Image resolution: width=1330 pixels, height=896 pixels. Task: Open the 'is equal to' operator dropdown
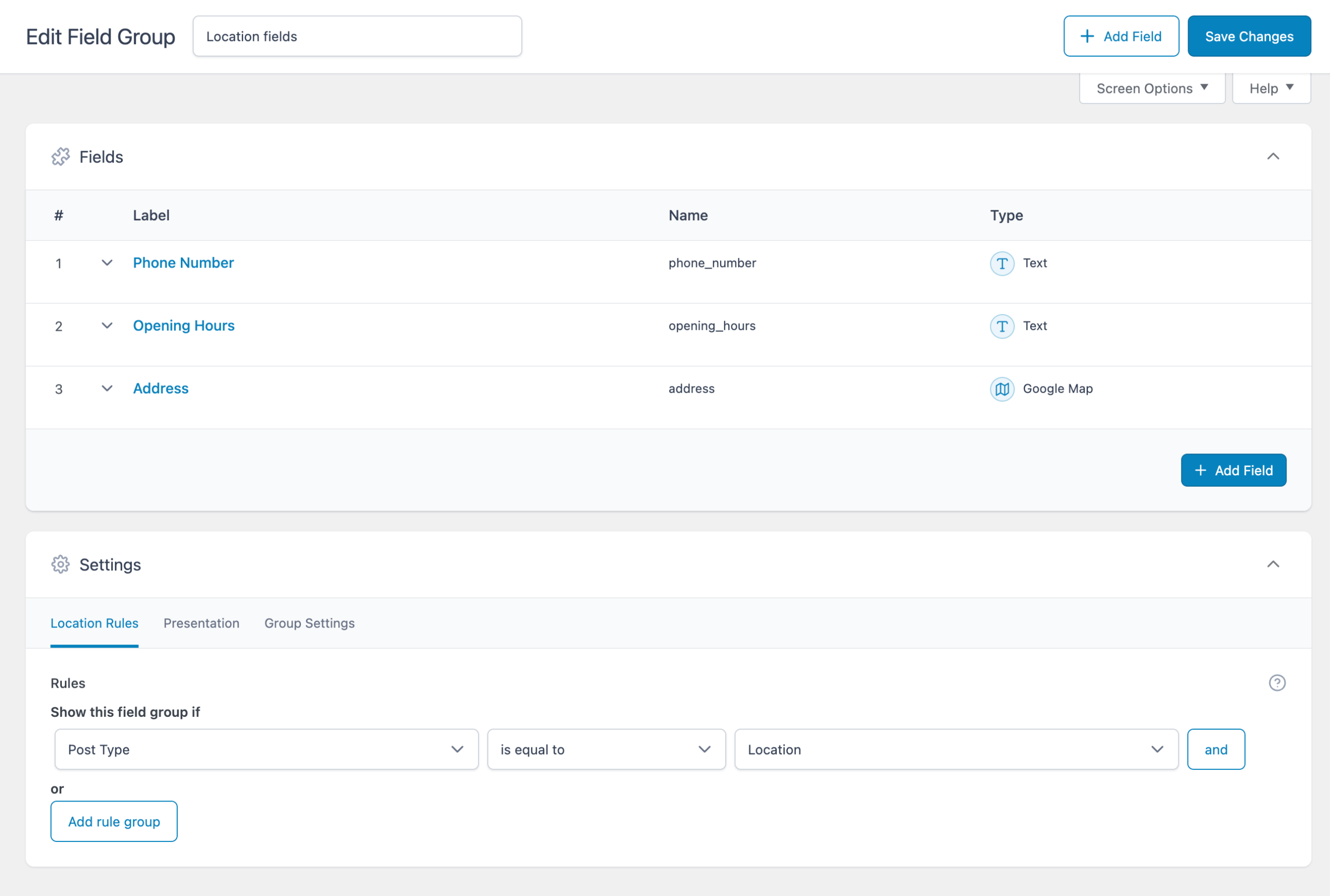(606, 749)
